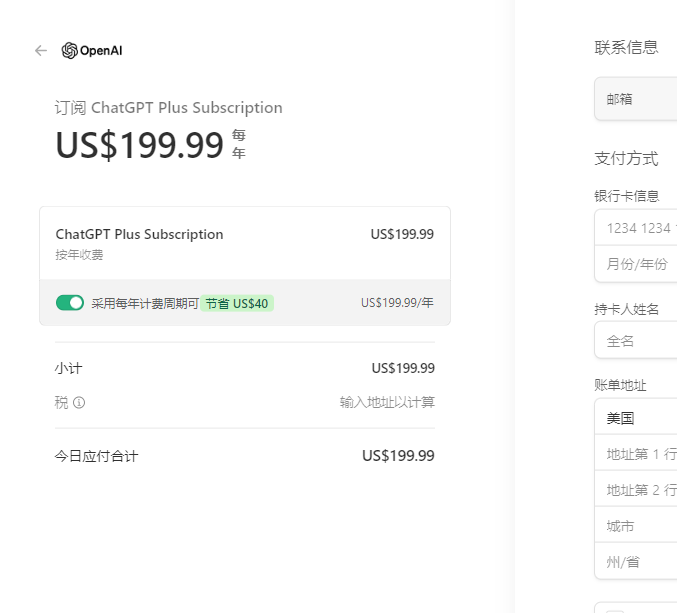Click the 持卡人姓名 label
Image resolution: width=677 pixels, height=613 pixels.
(626, 309)
